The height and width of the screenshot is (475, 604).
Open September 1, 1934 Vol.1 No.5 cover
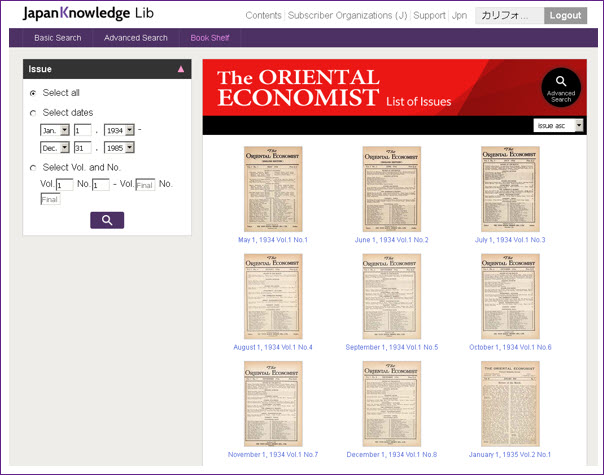coord(391,296)
